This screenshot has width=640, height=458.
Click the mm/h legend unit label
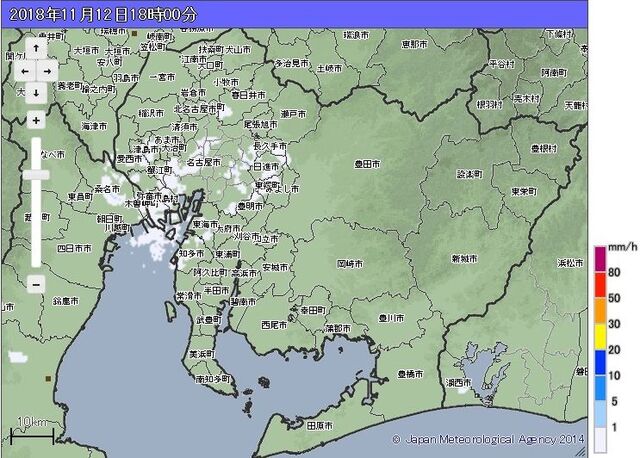[622, 247]
